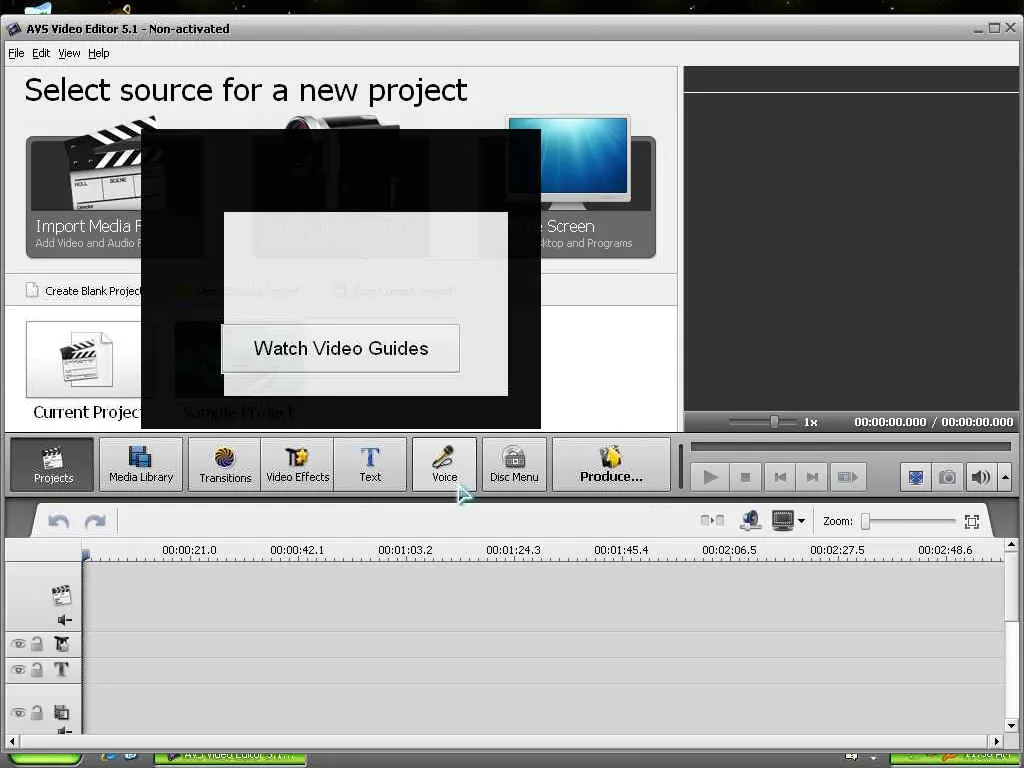Click the Produce... button
The height and width of the screenshot is (768, 1024).
(611, 464)
